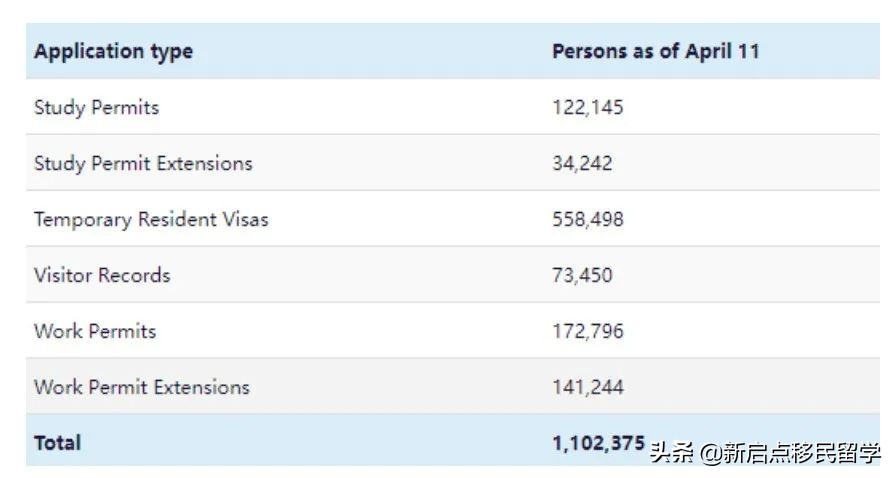Click the 558,498 visas value
The image size is (895, 478).
tap(587, 220)
